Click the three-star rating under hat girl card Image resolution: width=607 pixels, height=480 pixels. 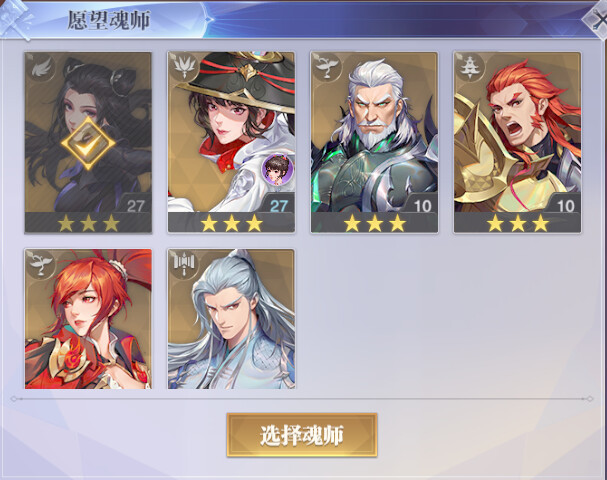tap(231, 223)
